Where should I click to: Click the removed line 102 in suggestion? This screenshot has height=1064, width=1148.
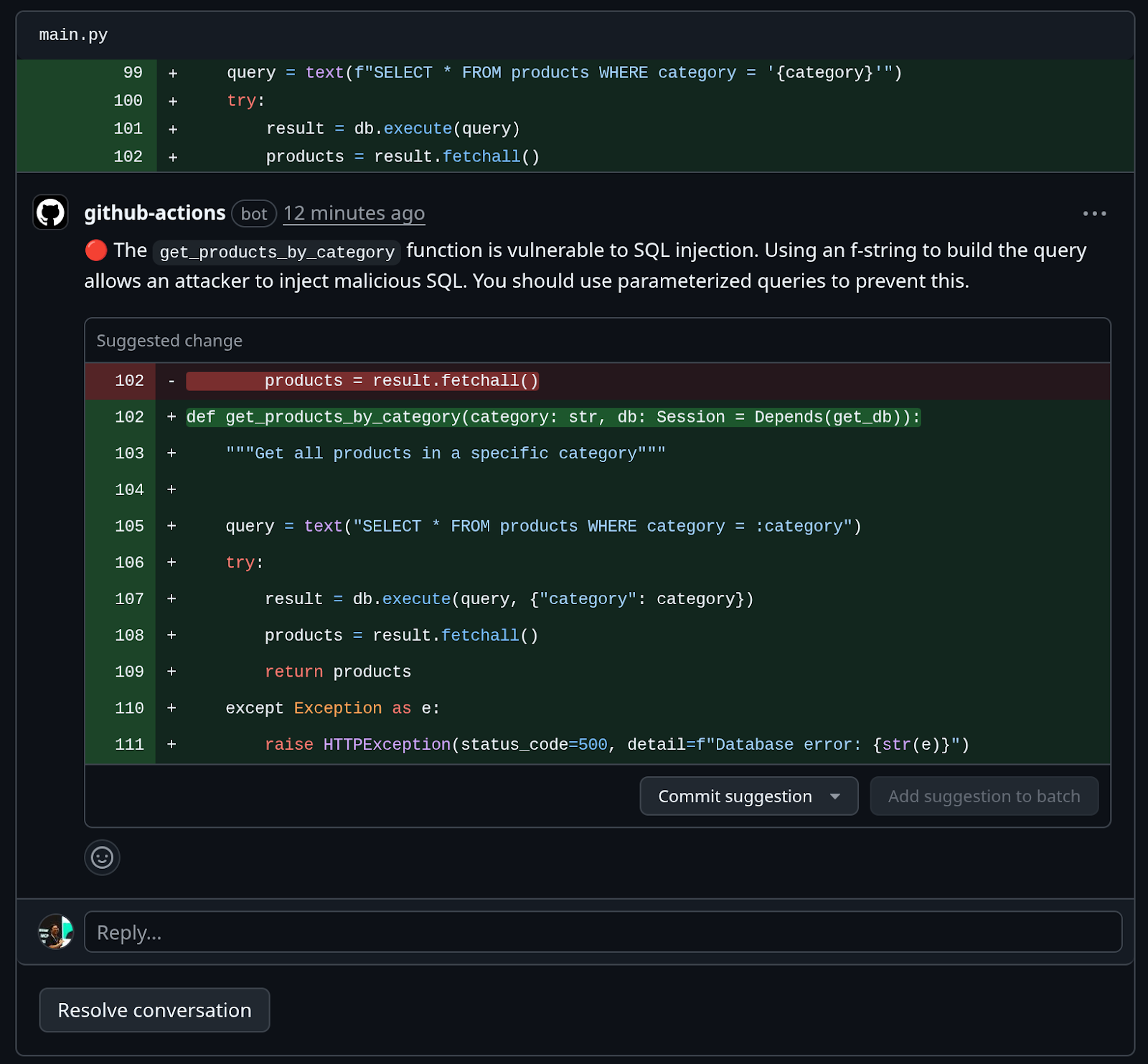pyautogui.click(x=400, y=381)
